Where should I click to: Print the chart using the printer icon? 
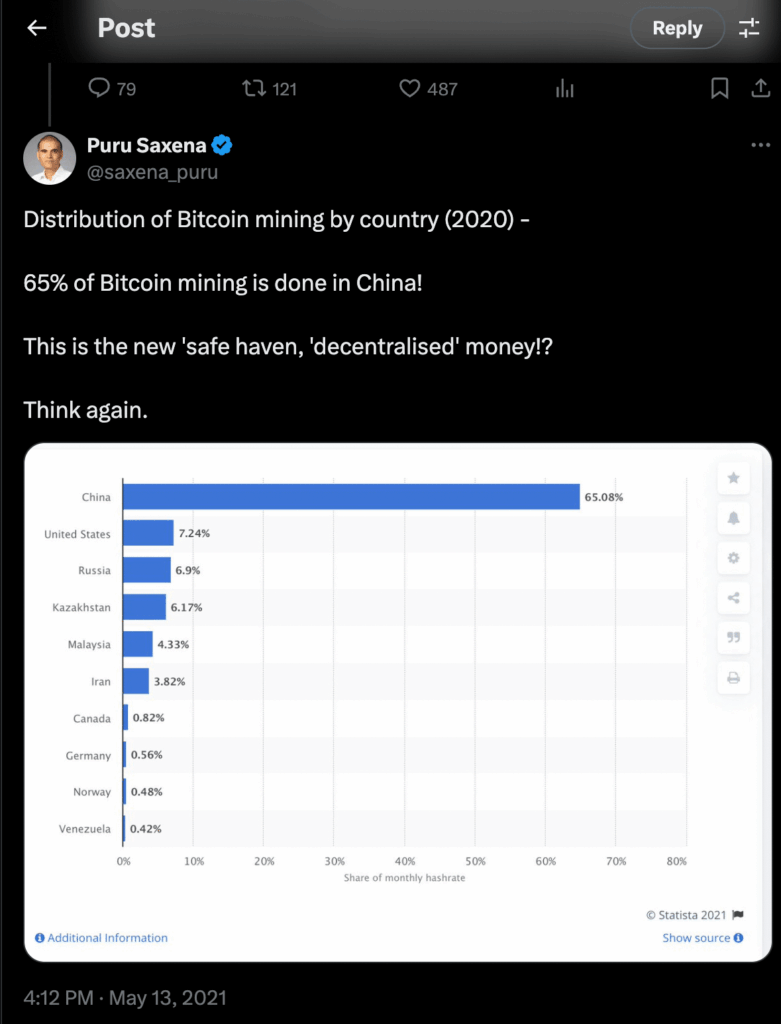pos(733,678)
